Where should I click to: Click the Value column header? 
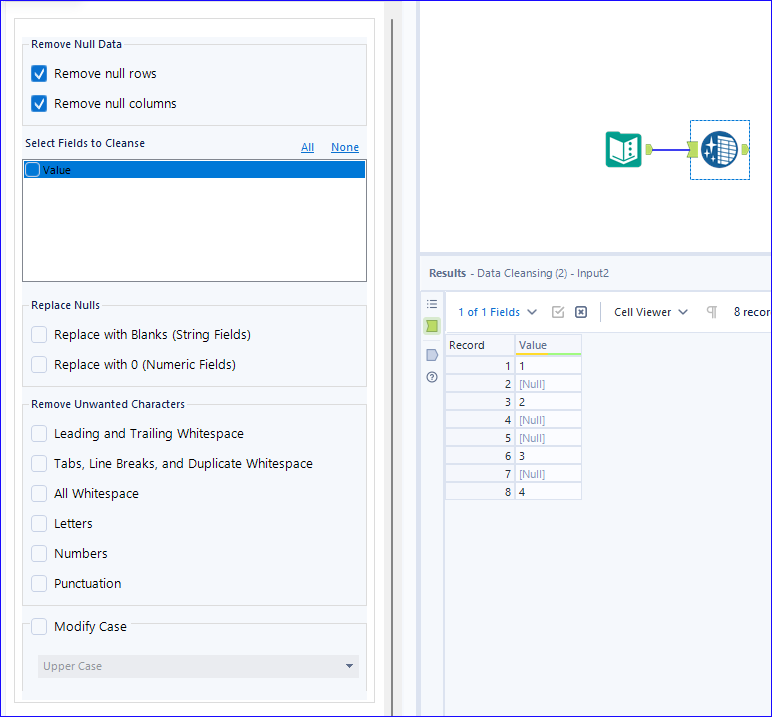point(548,345)
